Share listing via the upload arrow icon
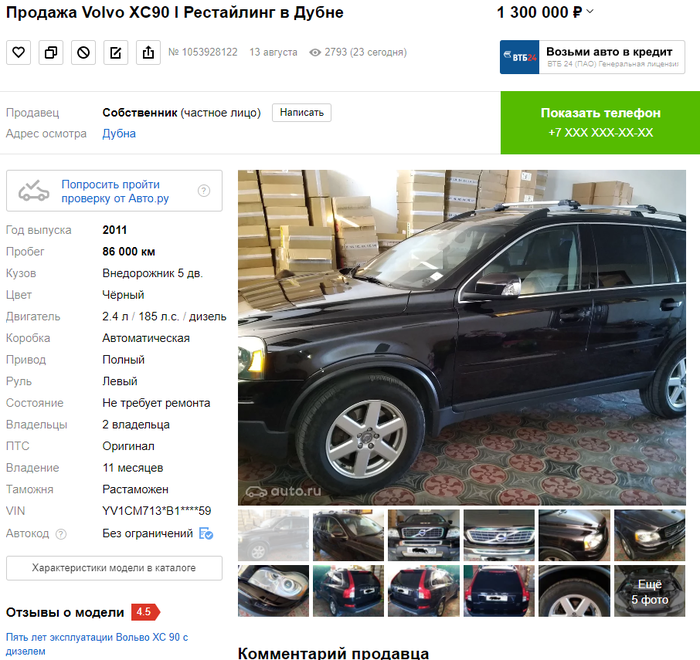This screenshot has width=700, height=660. (148, 53)
